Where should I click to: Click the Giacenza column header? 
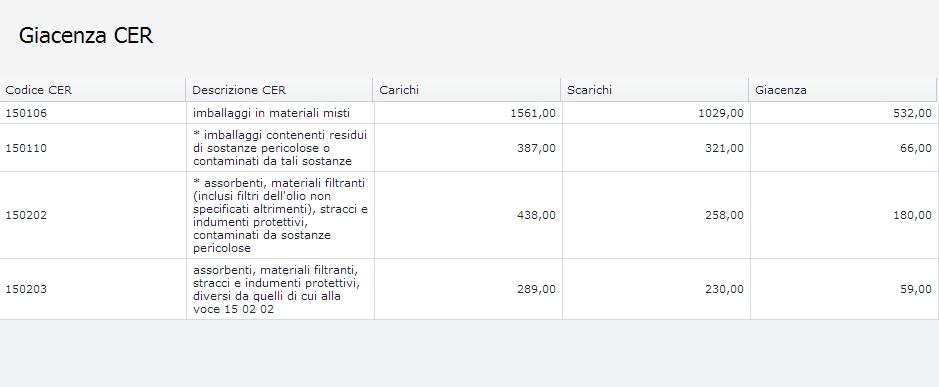tap(842, 90)
